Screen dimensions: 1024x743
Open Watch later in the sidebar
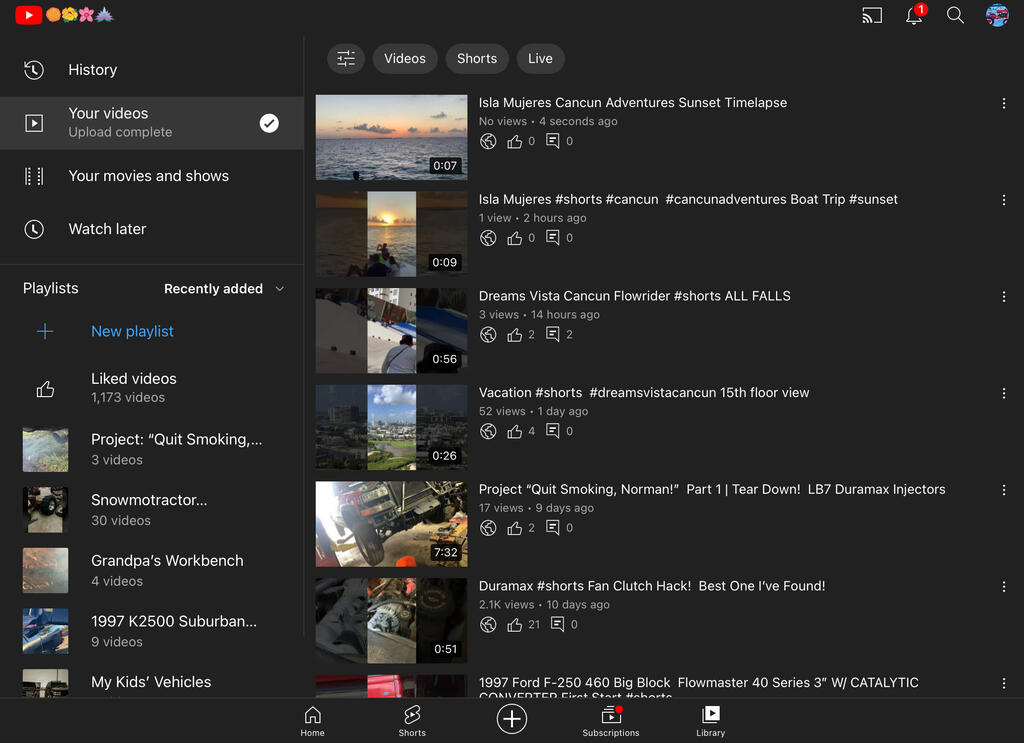point(107,229)
